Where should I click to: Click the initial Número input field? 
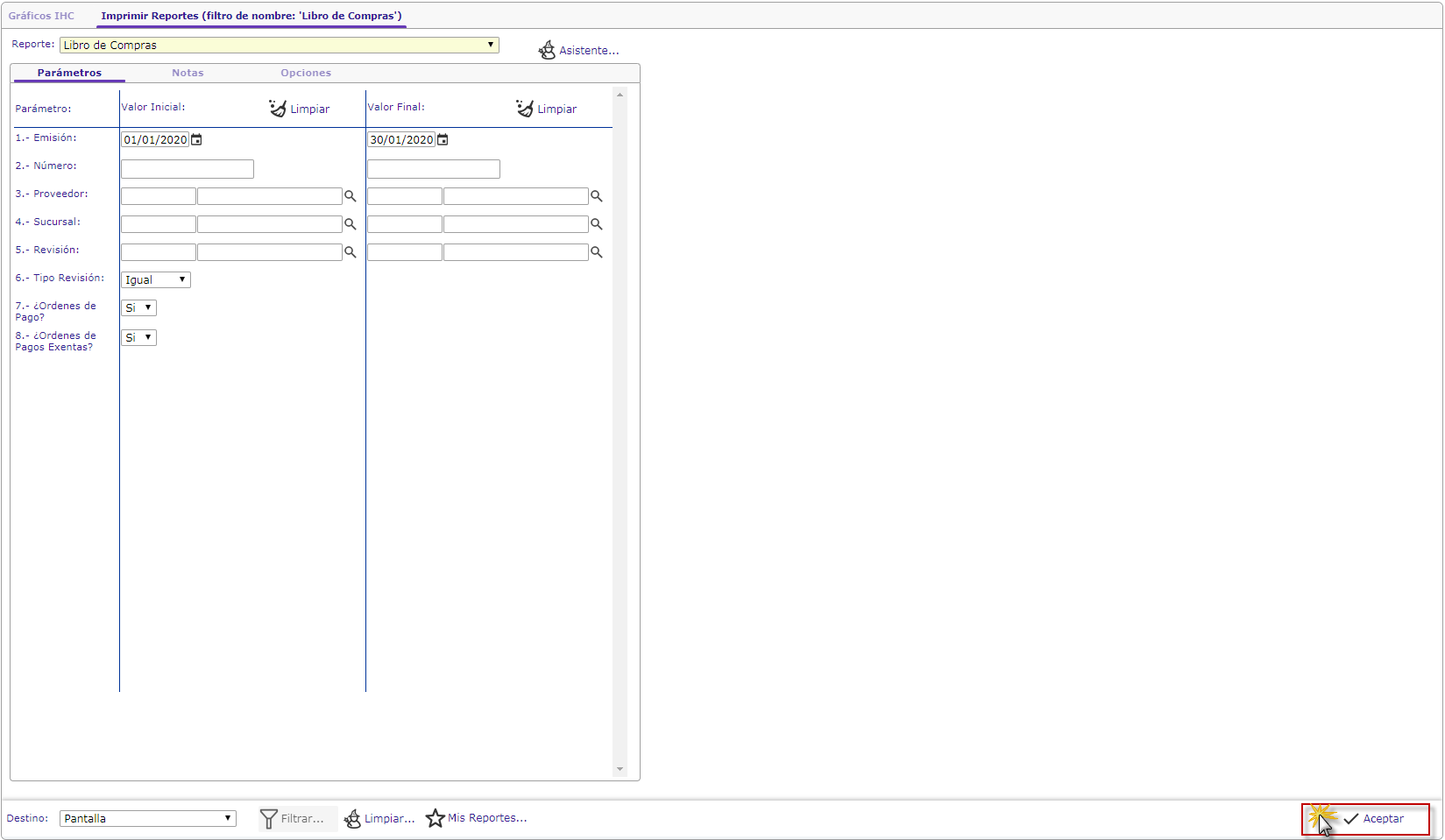click(x=187, y=169)
